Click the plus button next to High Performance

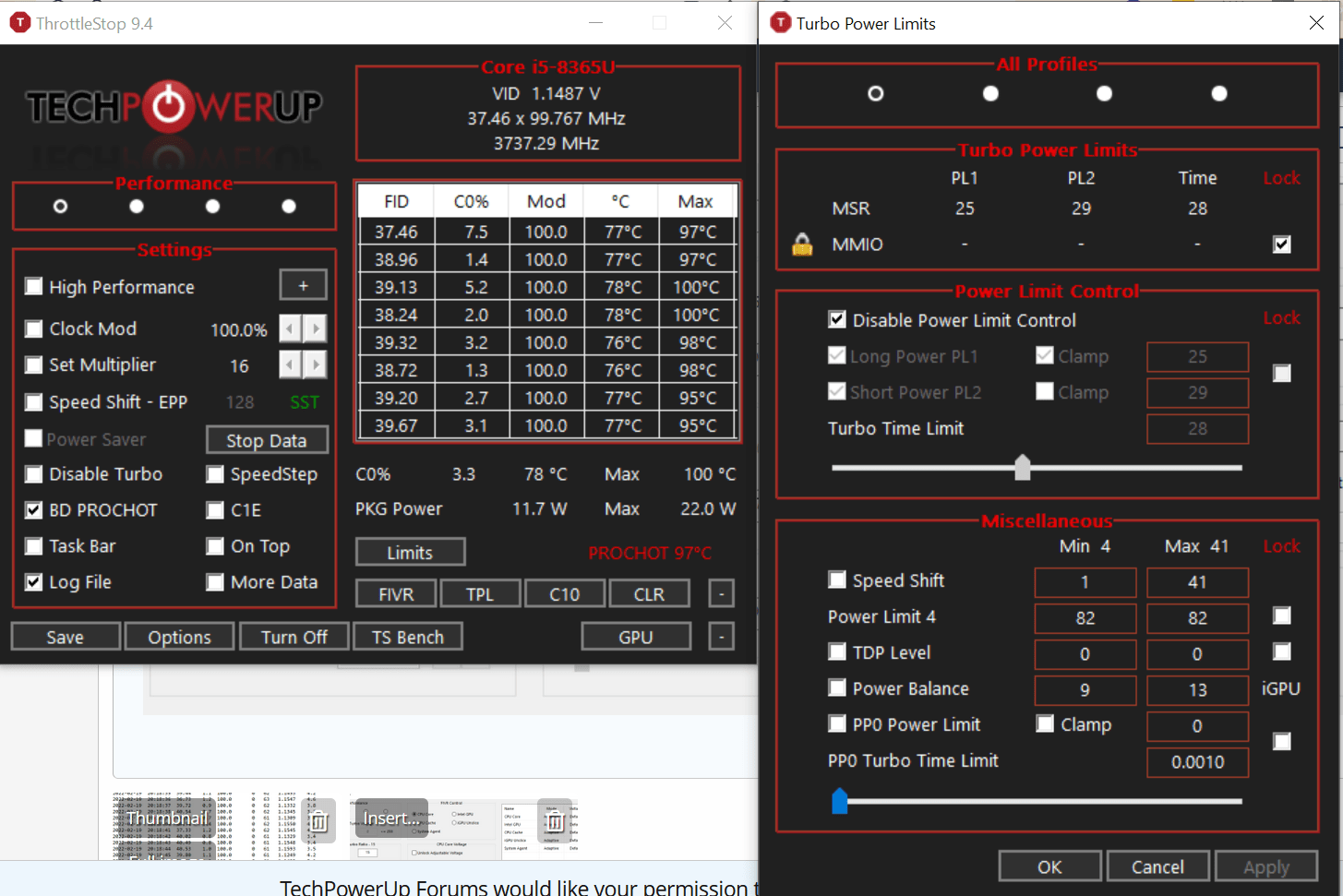tap(303, 284)
